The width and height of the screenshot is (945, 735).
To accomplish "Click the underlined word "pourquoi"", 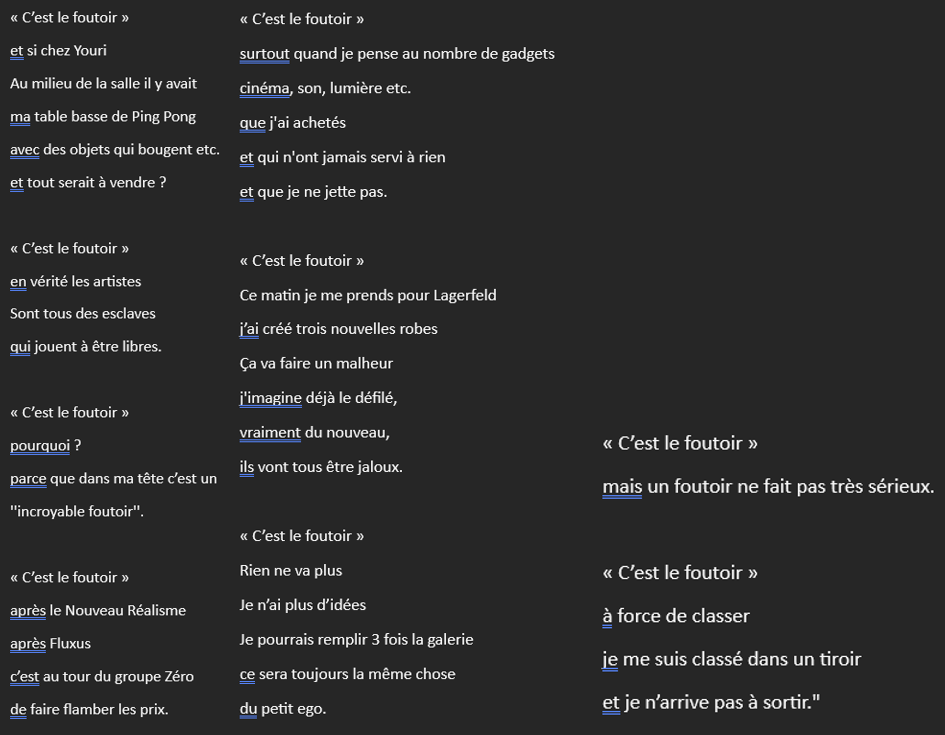I will click(x=40, y=445).
